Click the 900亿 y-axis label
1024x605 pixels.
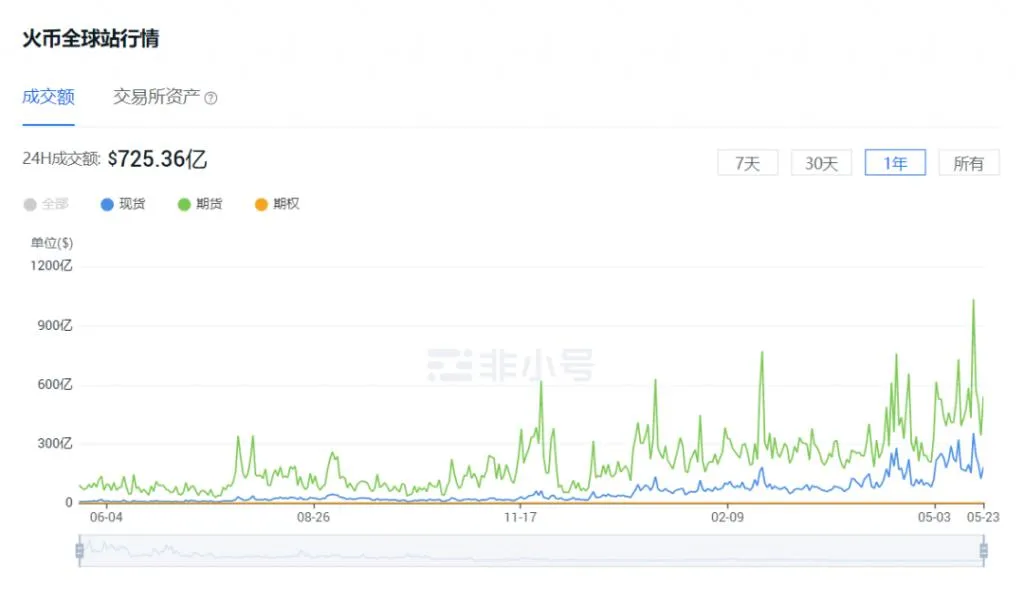pyautogui.click(x=55, y=325)
